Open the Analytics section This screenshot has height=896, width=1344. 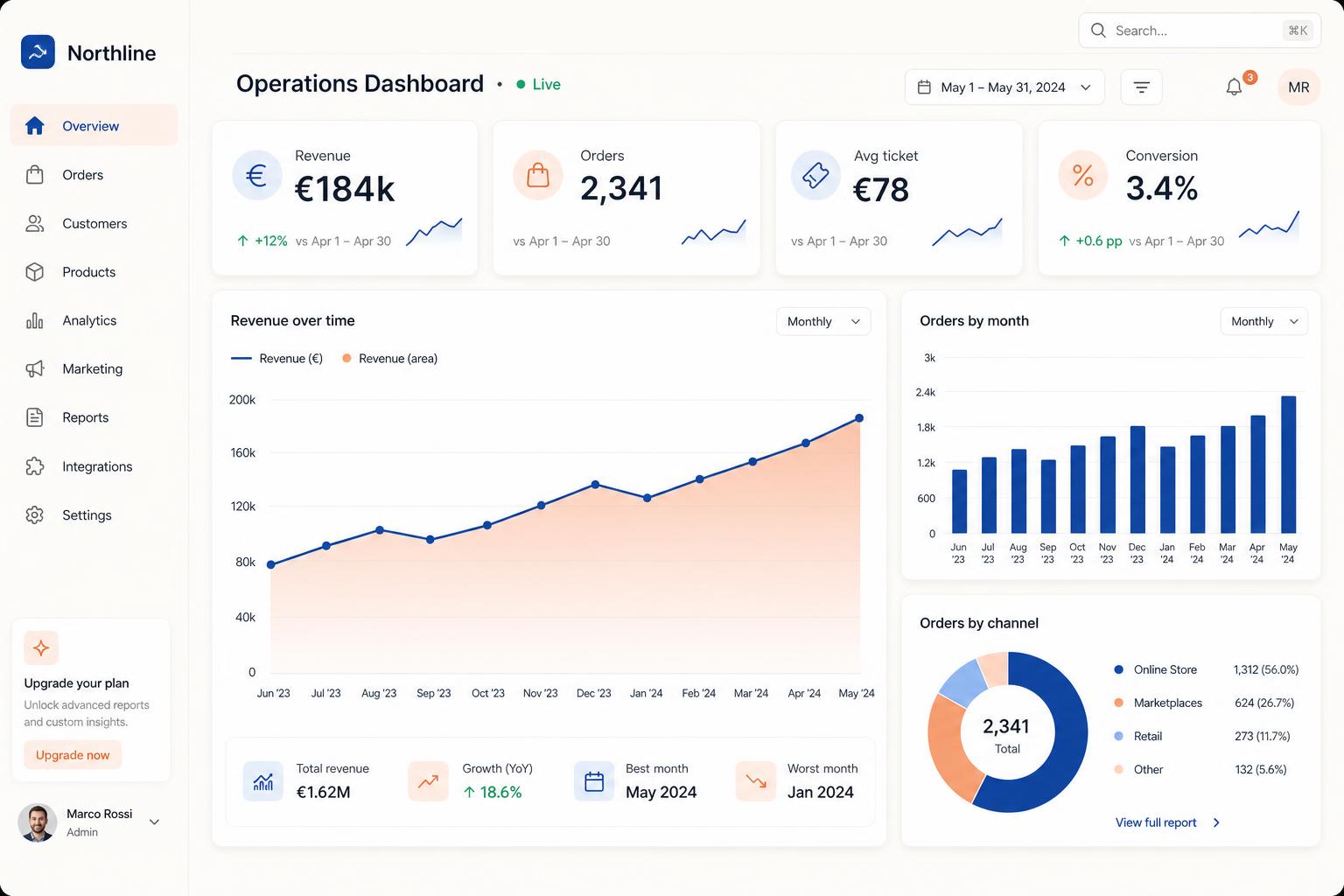[x=94, y=321]
